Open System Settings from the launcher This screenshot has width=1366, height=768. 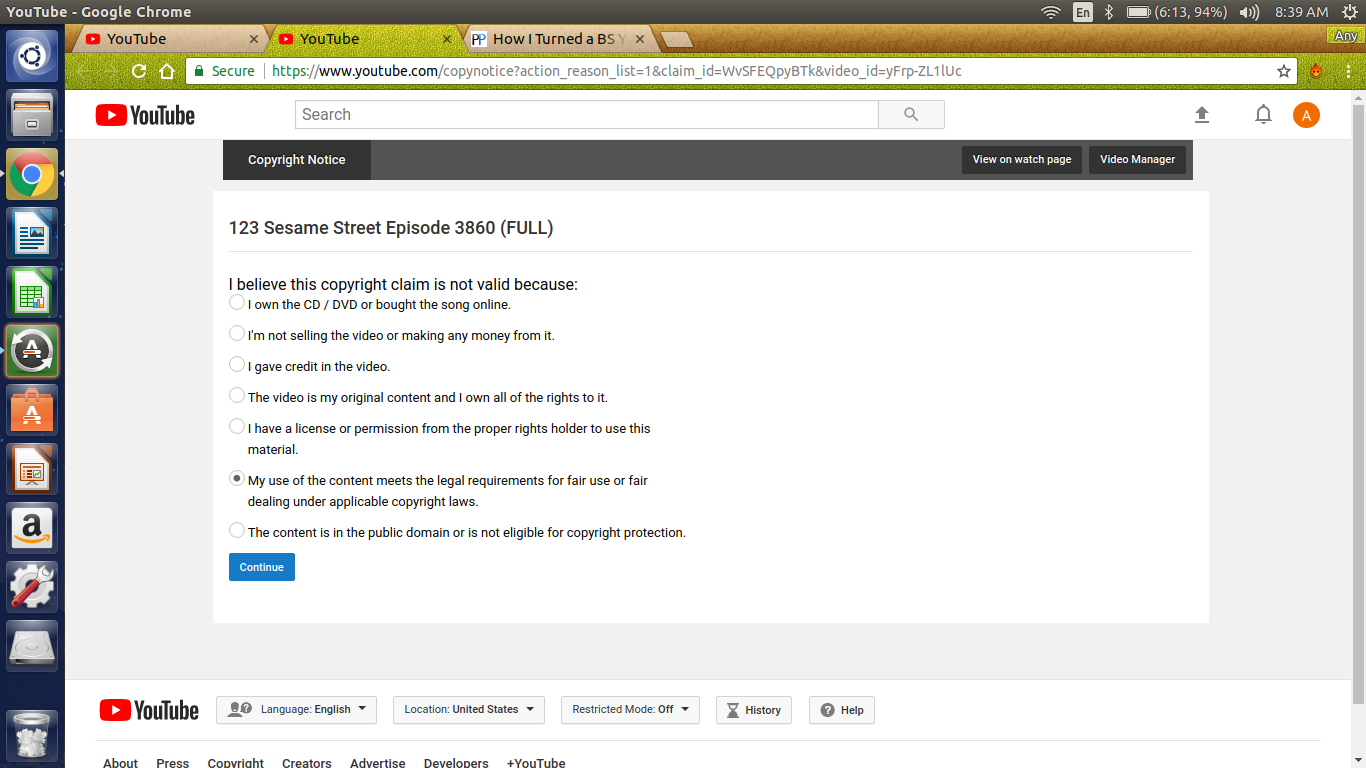click(32, 587)
